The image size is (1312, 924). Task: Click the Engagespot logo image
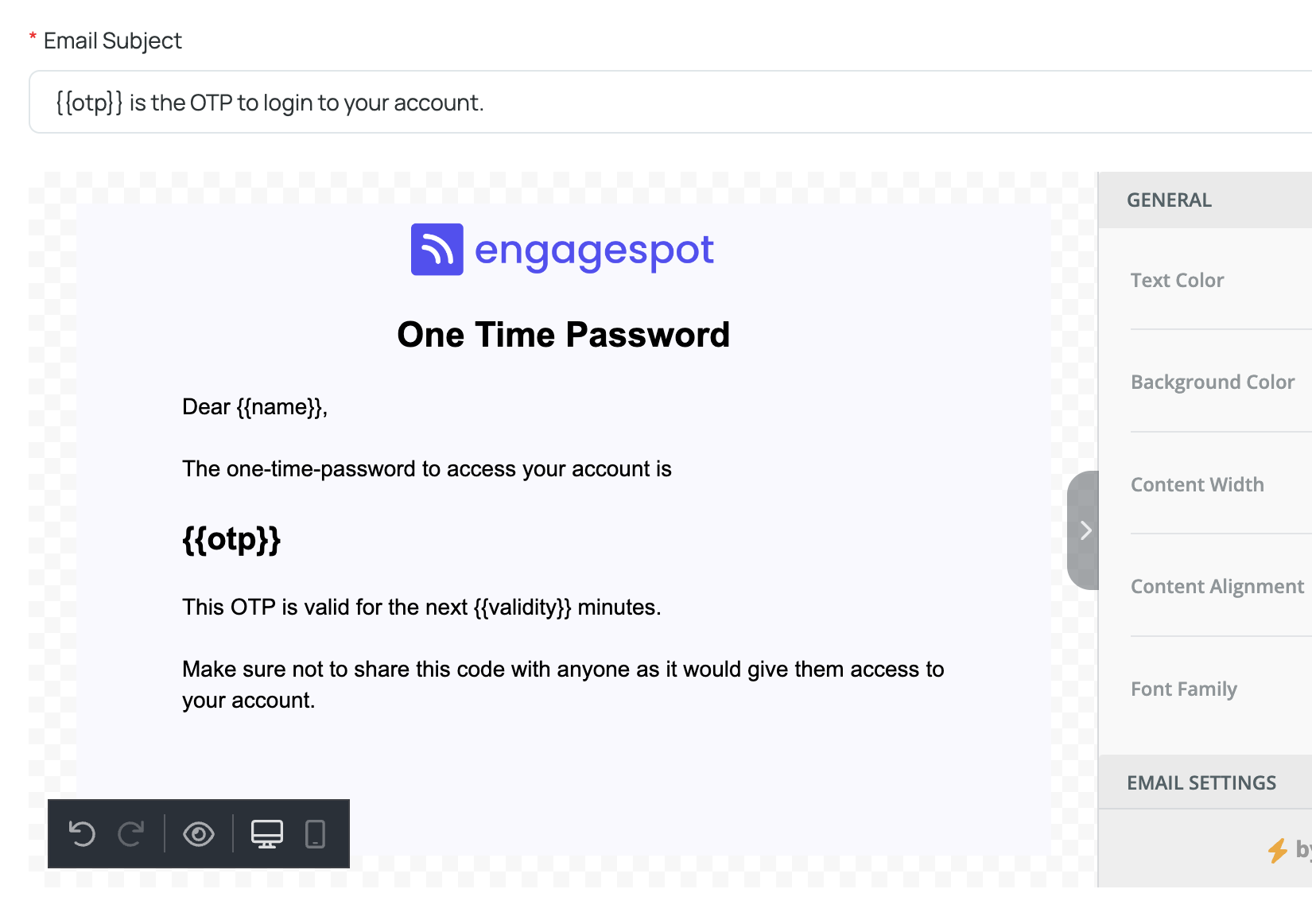point(562,250)
